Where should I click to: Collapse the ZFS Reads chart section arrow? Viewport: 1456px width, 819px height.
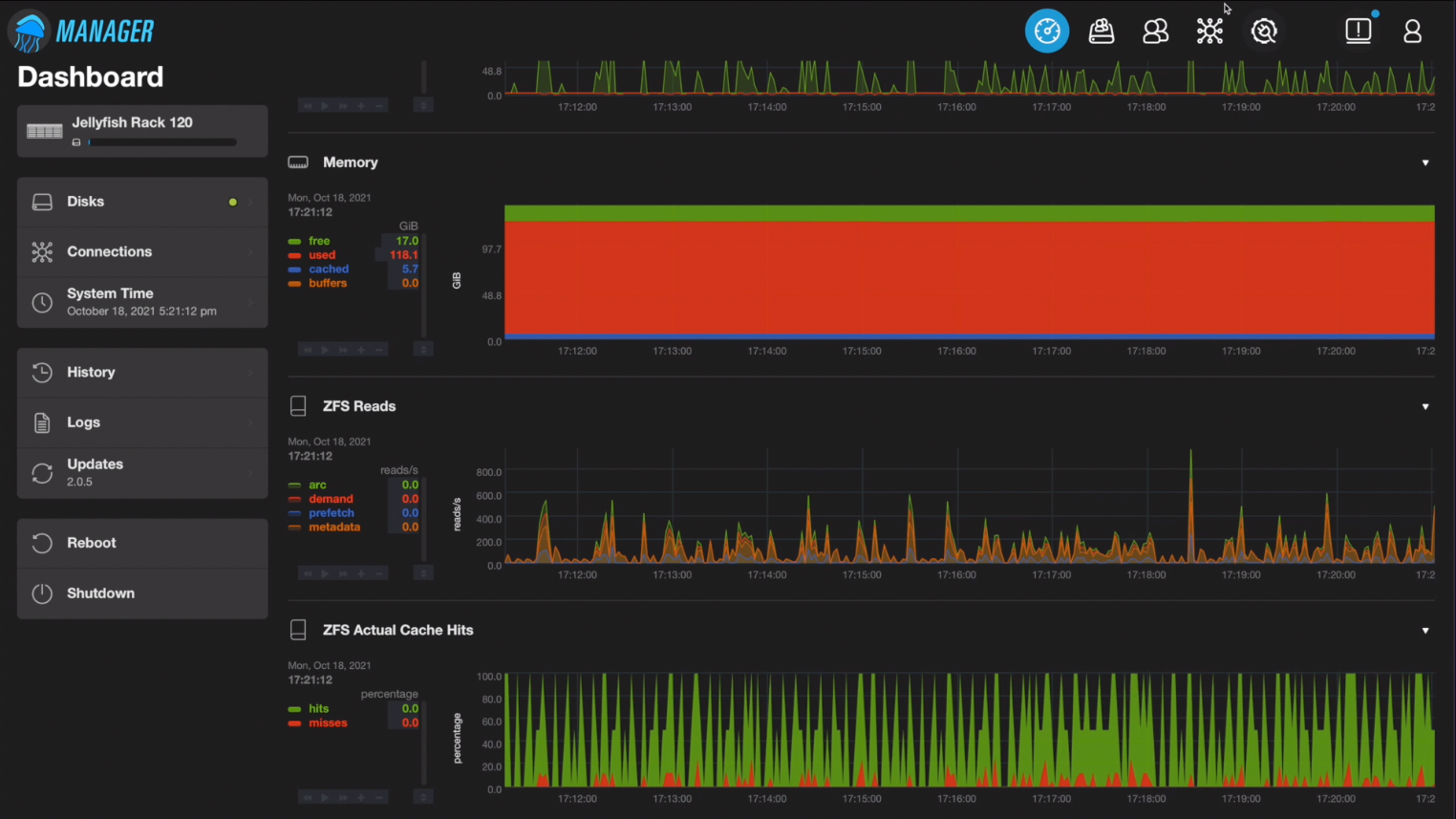click(1425, 406)
